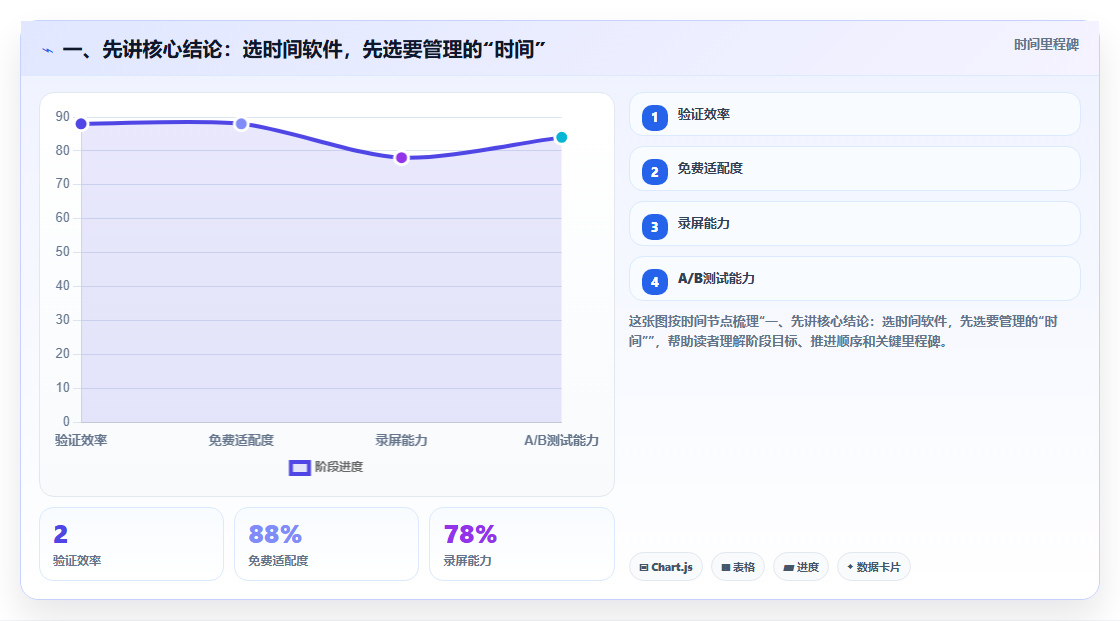Select the teal A/B测试能力 data point
This screenshot has width=1120, height=621.
[561, 137]
